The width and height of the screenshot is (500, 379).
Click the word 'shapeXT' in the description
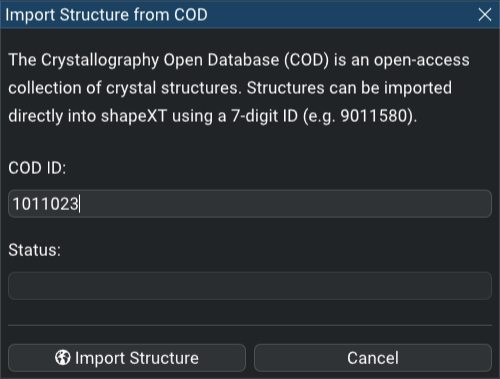click(134, 116)
